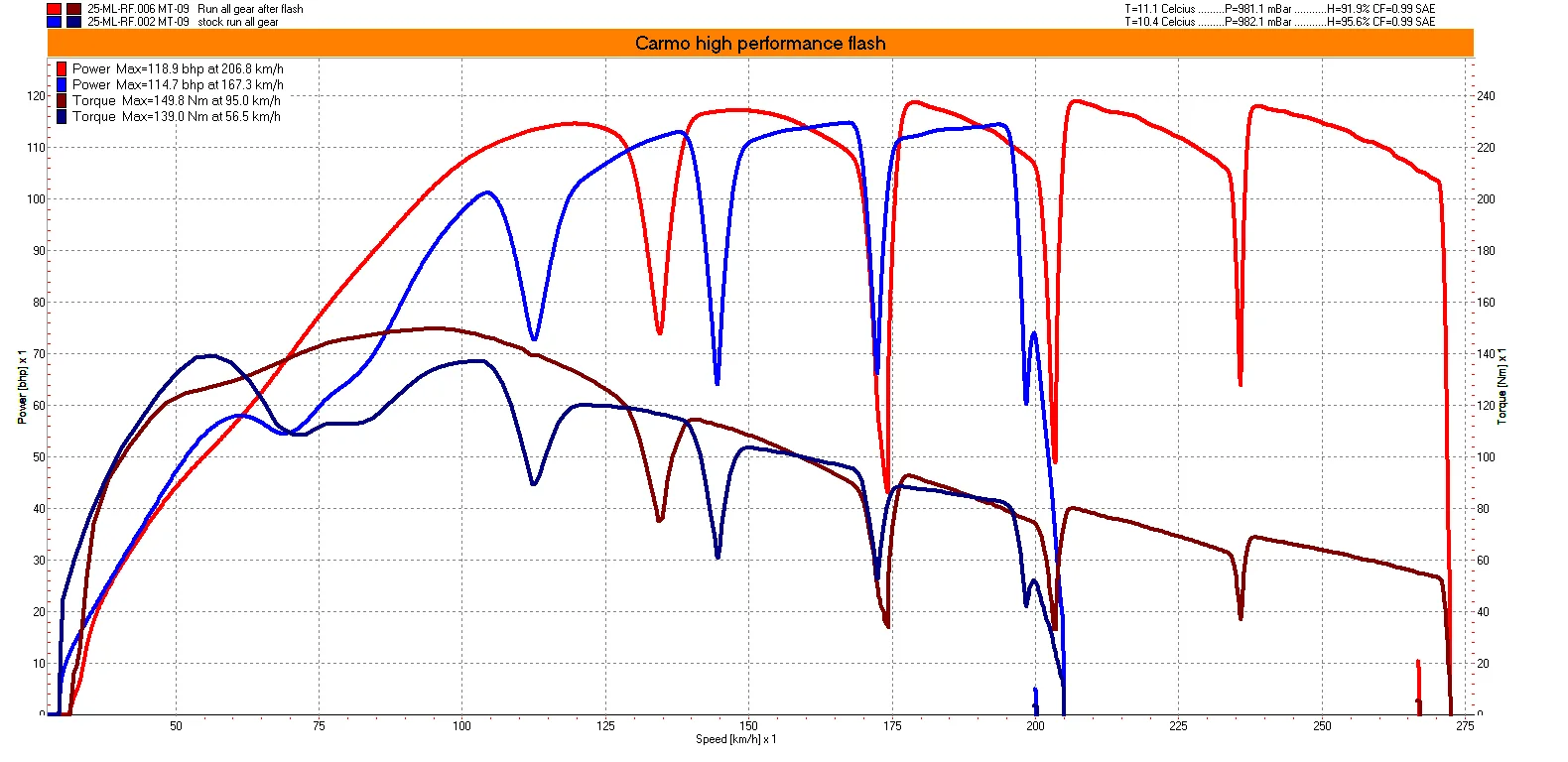Click the 'H=95.6% CF=0.99 SAE' reading
1568x762 pixels.
1380,22
